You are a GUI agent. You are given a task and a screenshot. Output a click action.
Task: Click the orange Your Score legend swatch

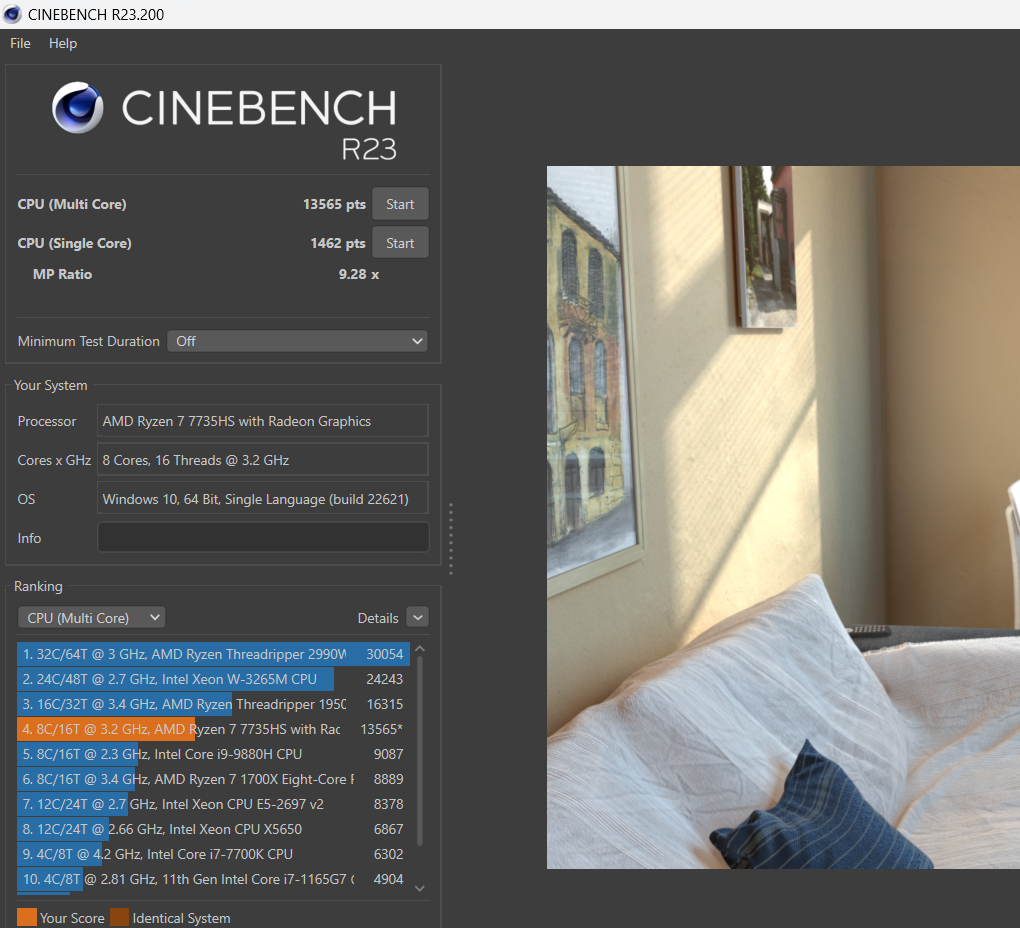(27, 918)
